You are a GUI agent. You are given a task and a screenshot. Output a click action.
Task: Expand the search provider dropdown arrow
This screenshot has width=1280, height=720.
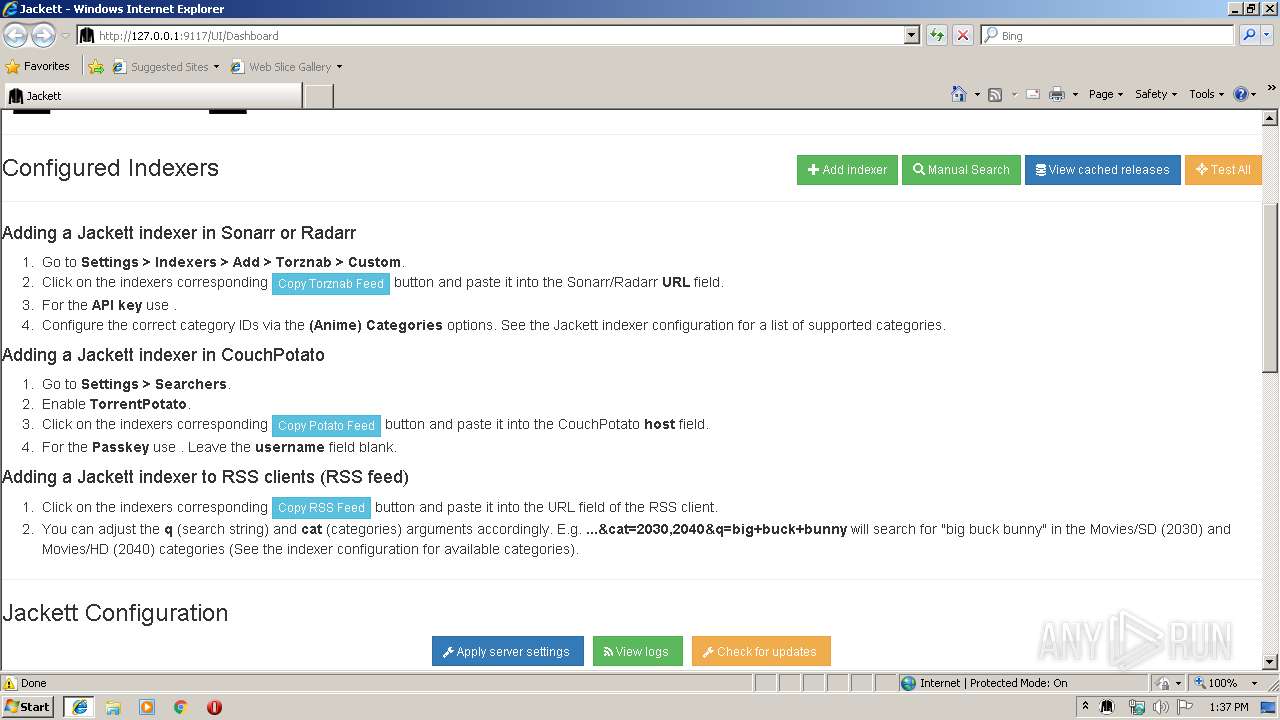pyautogui.click(x=1268, y=35)
